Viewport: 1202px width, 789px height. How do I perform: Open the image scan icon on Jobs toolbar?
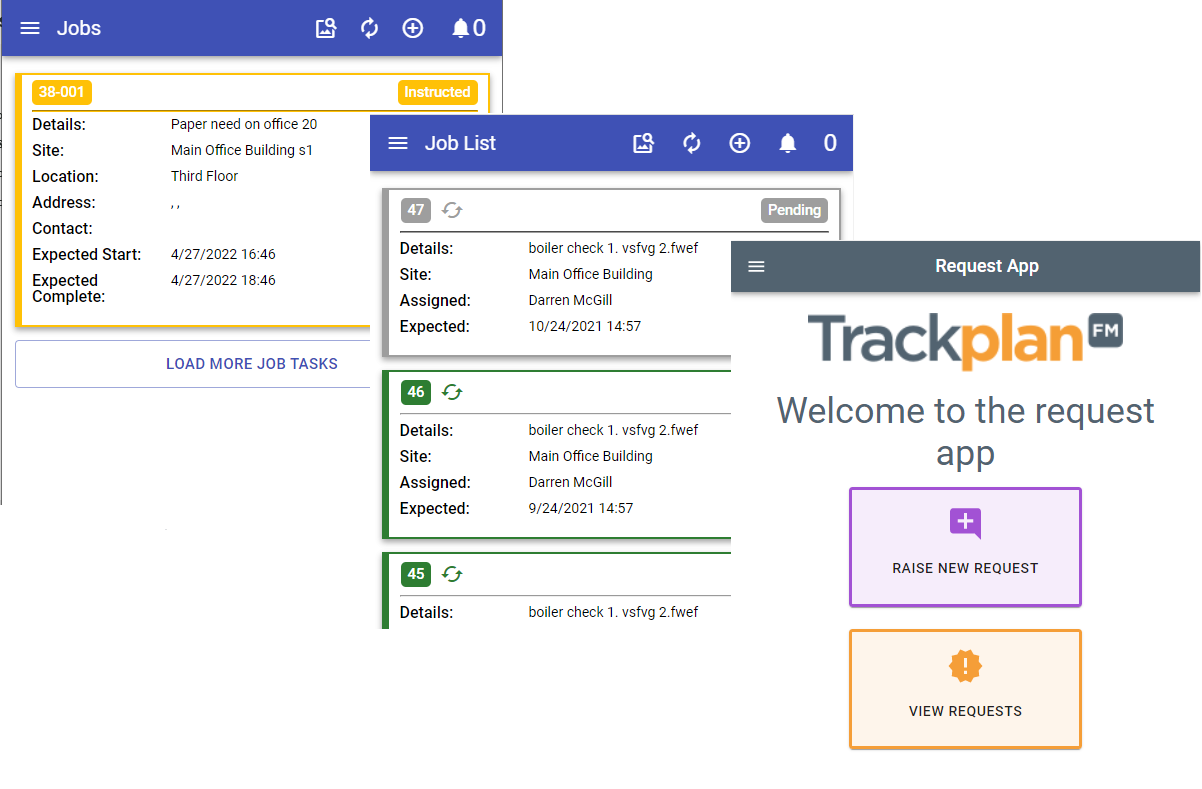click(x=326, y=28)
